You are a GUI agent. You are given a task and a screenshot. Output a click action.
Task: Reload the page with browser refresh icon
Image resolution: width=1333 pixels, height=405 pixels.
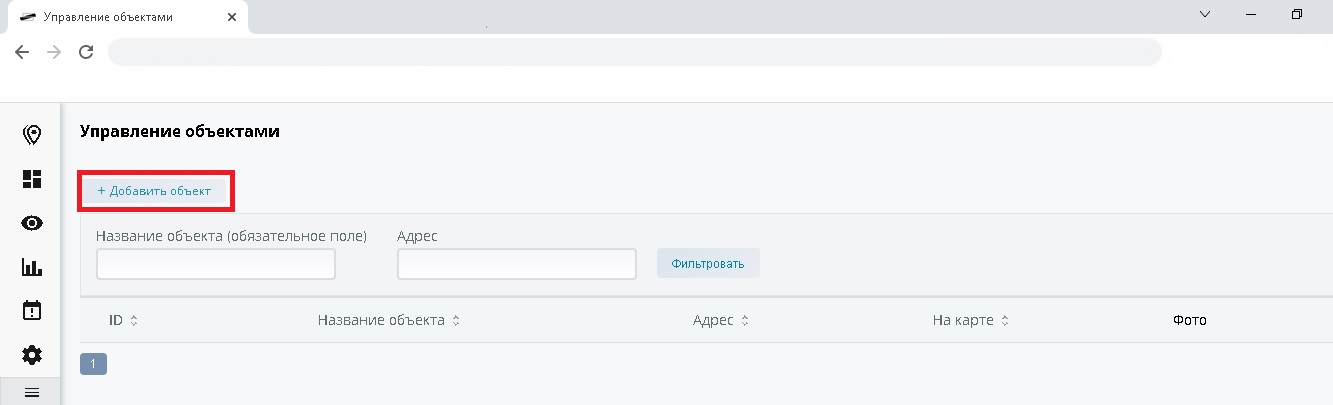tap(86, 52)
